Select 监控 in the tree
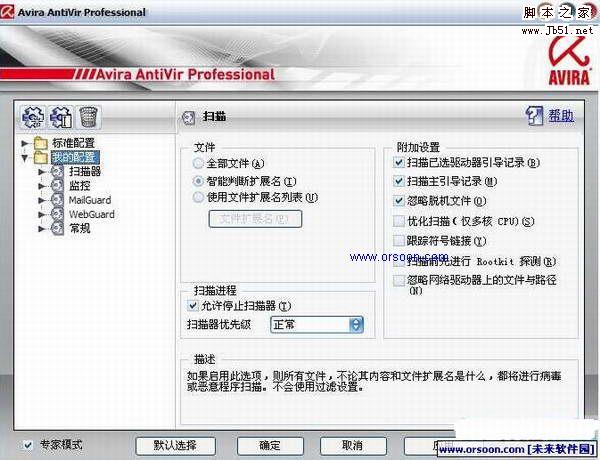 [80, 186]
